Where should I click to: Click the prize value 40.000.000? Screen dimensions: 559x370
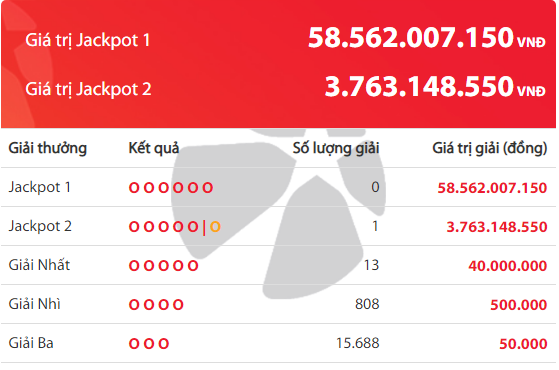coord(508,266)
